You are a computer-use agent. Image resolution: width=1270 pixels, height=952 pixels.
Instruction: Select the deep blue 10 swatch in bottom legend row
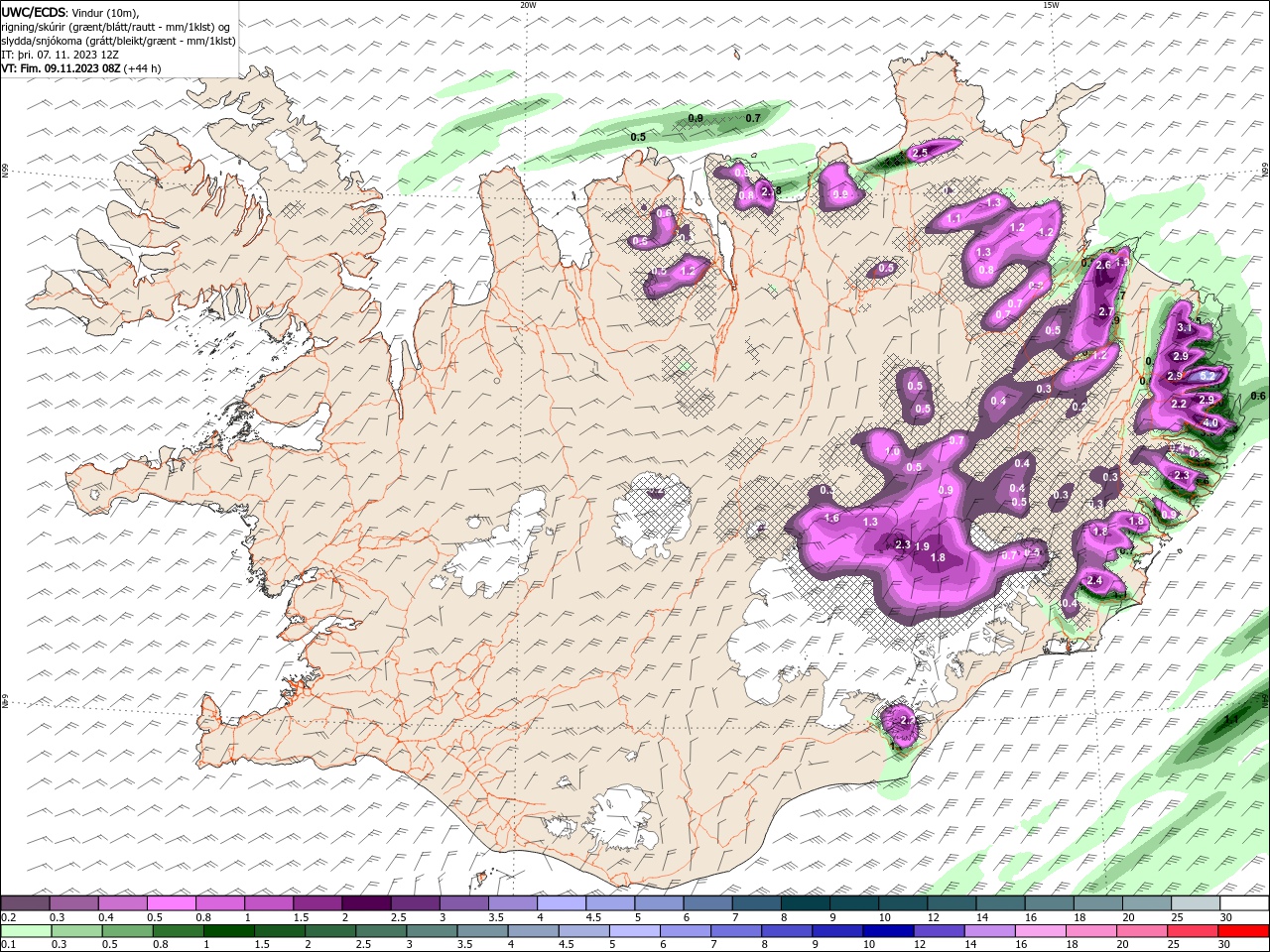(888, 931)
